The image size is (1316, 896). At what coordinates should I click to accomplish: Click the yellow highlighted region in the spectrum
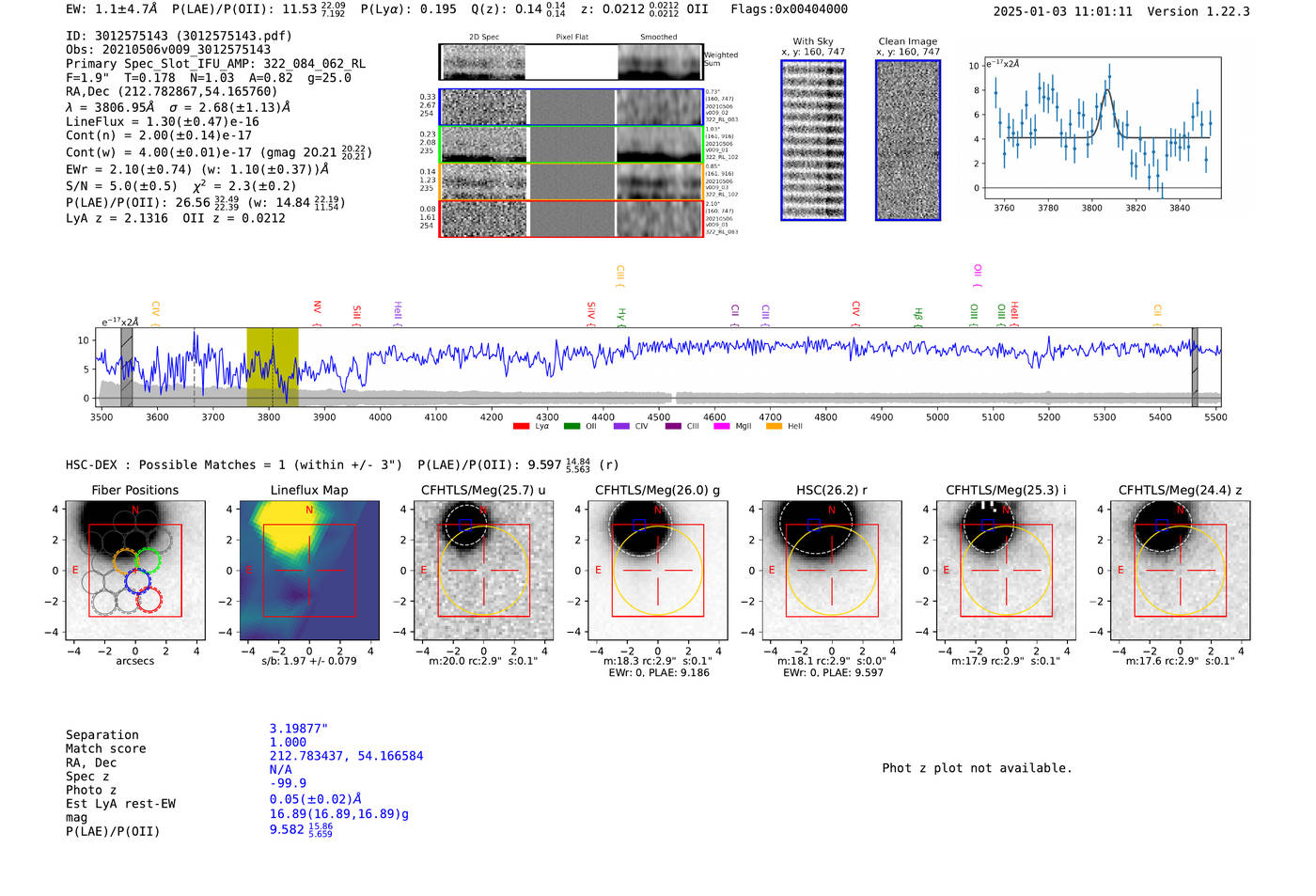(x=273, y=368)
